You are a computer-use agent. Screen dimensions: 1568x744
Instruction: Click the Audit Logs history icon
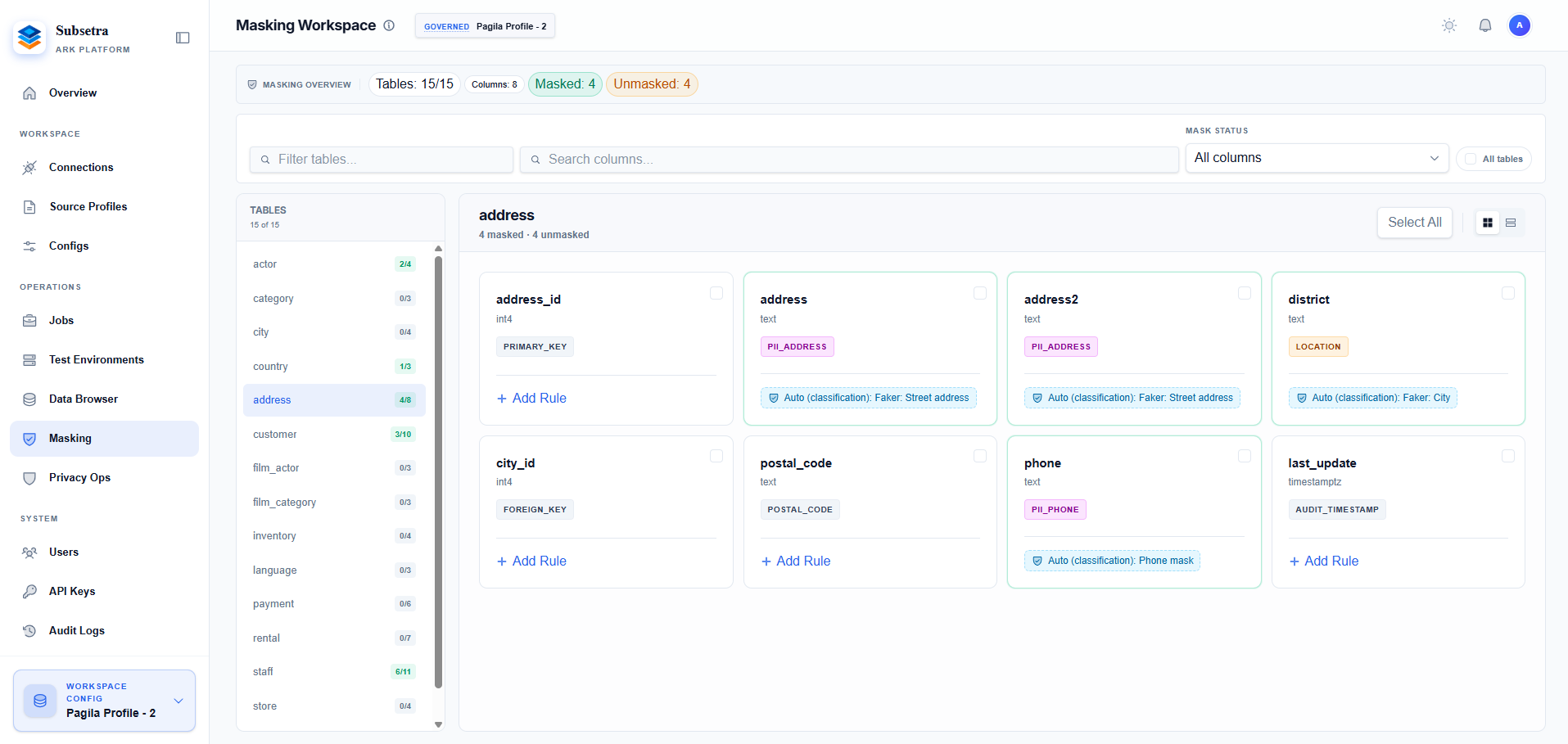(29, 631)
